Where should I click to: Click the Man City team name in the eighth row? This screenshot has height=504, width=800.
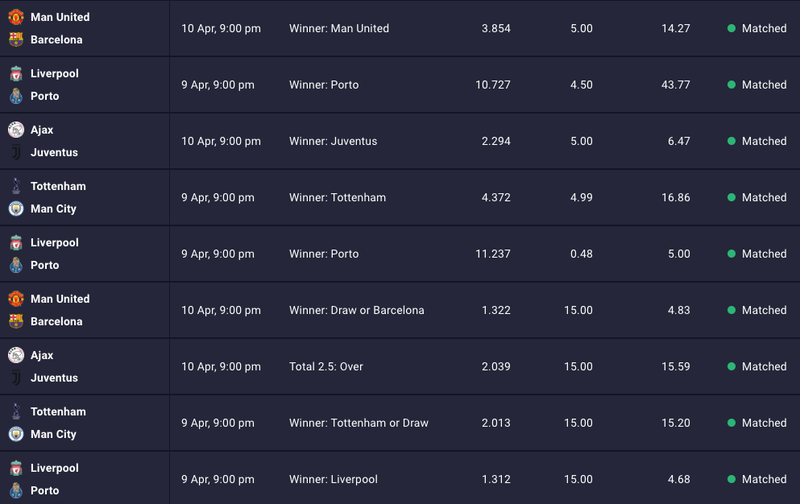[x=53, y=434]
